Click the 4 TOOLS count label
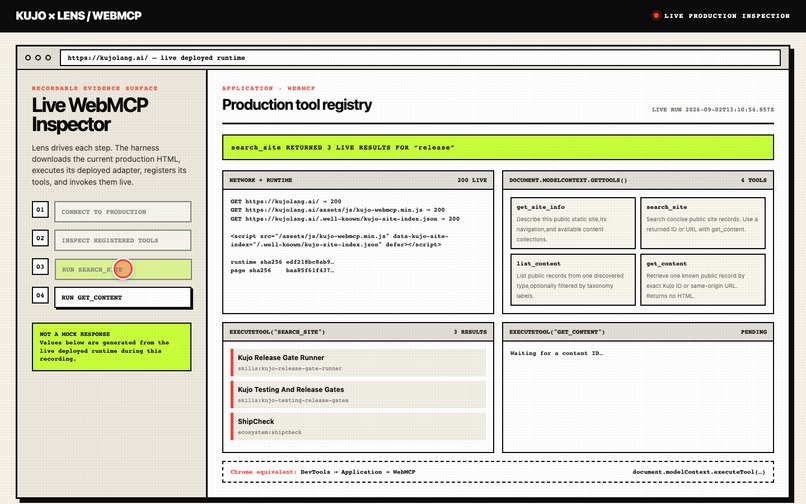The height and width of the screenshot is (504, 806). [x=754, y=180]
